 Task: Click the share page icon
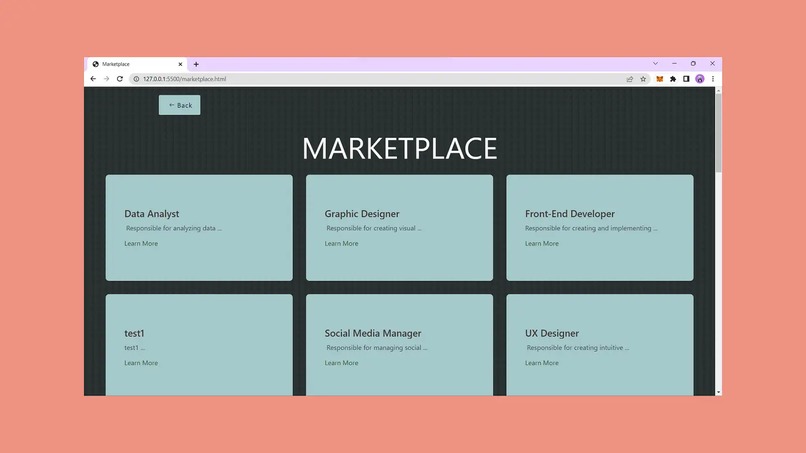coord(630,79)
